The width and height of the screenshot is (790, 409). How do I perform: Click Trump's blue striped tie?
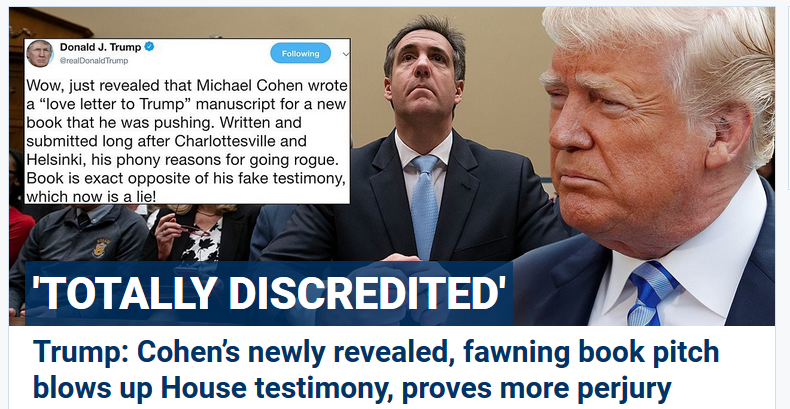[x=649, y=293]
